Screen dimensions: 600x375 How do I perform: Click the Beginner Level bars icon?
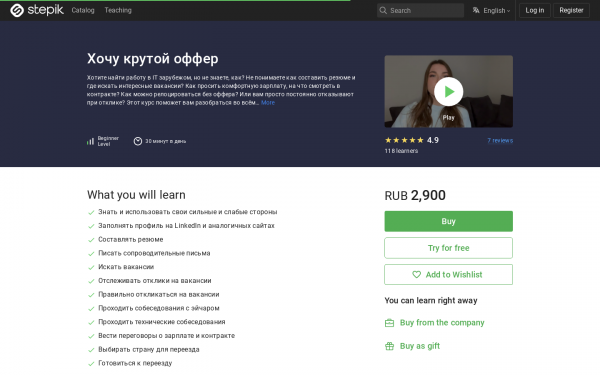point(90,142)
